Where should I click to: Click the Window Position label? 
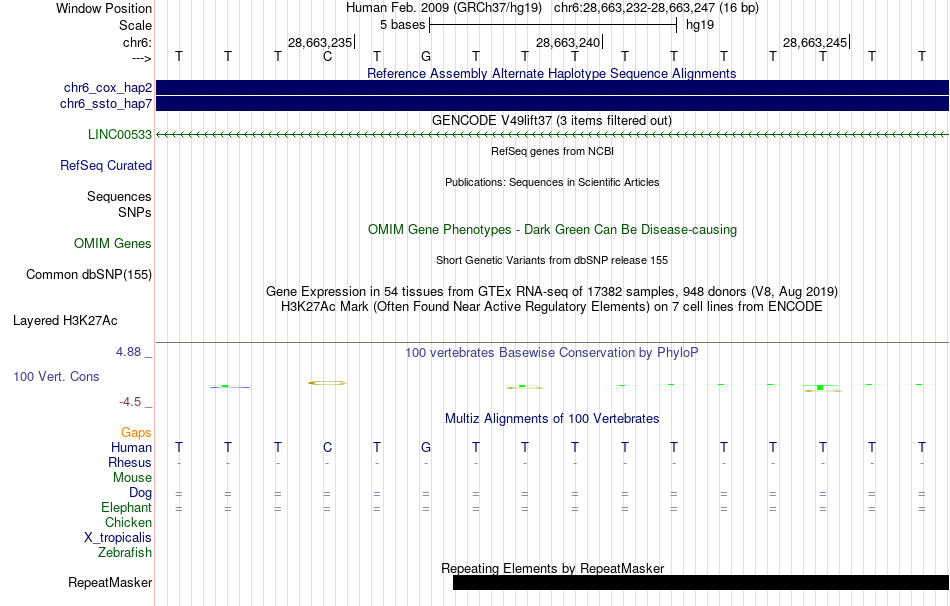[104, 8]
